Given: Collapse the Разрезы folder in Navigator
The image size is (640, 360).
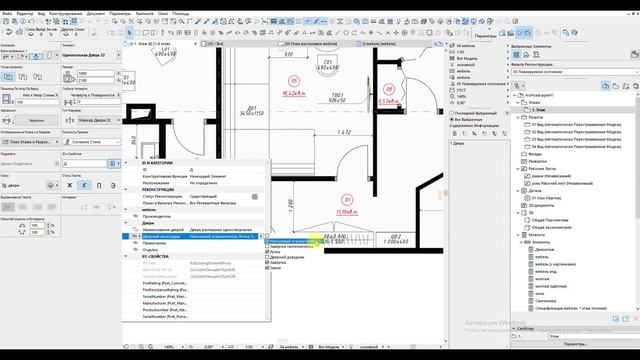Looking at the screenshot, I should pyautogui.click(x=518, y=117).
